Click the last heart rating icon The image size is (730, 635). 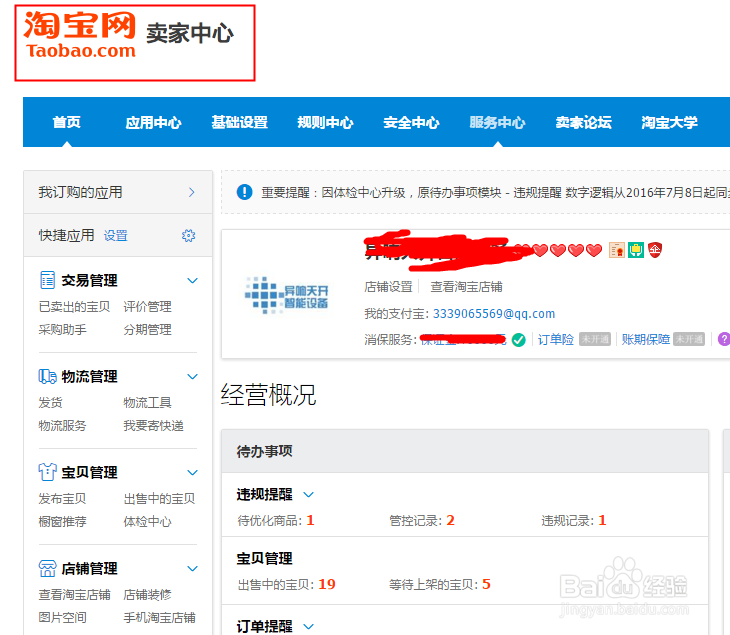pyautogui.click(x=594, y=250)
